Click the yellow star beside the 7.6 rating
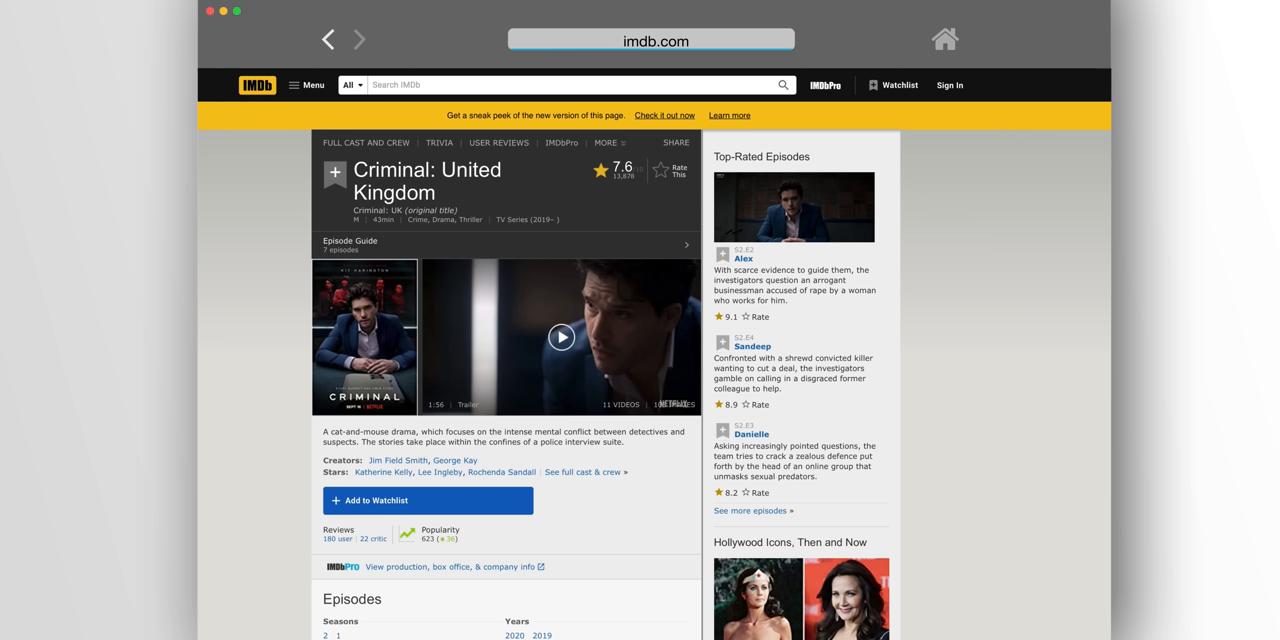 (599, 169)
